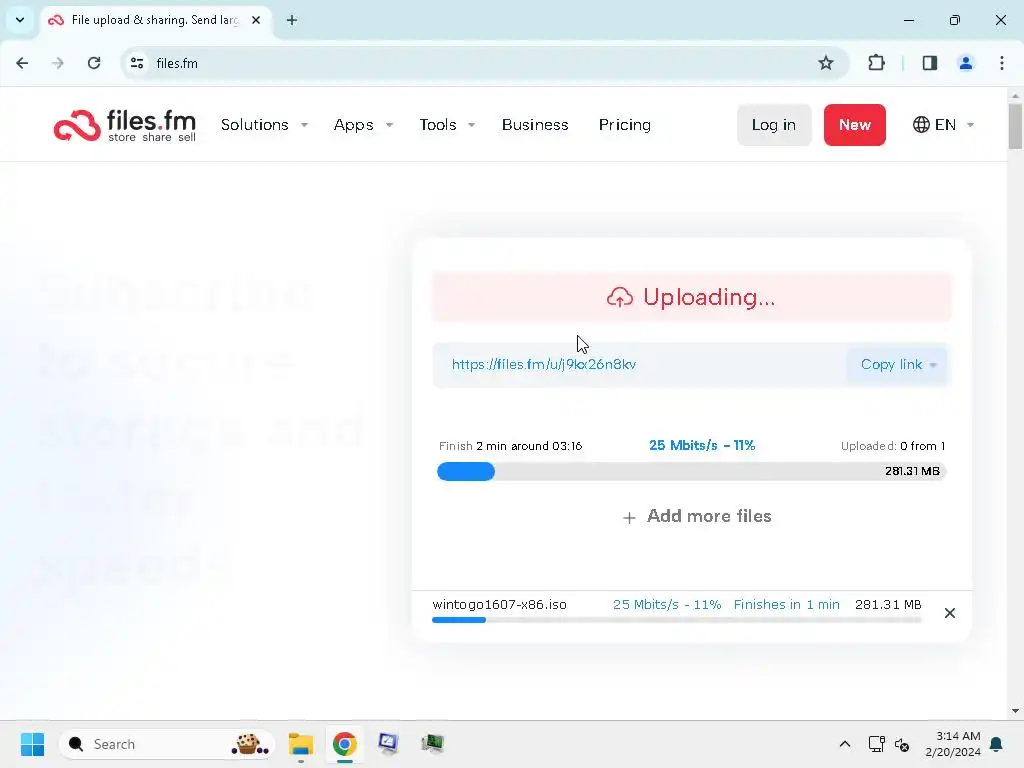Click the 25 Mbits/s - 11% speed text
The height and width of the screenshot is (768, 1024).
pyautogui.click(x=701, y=445)
